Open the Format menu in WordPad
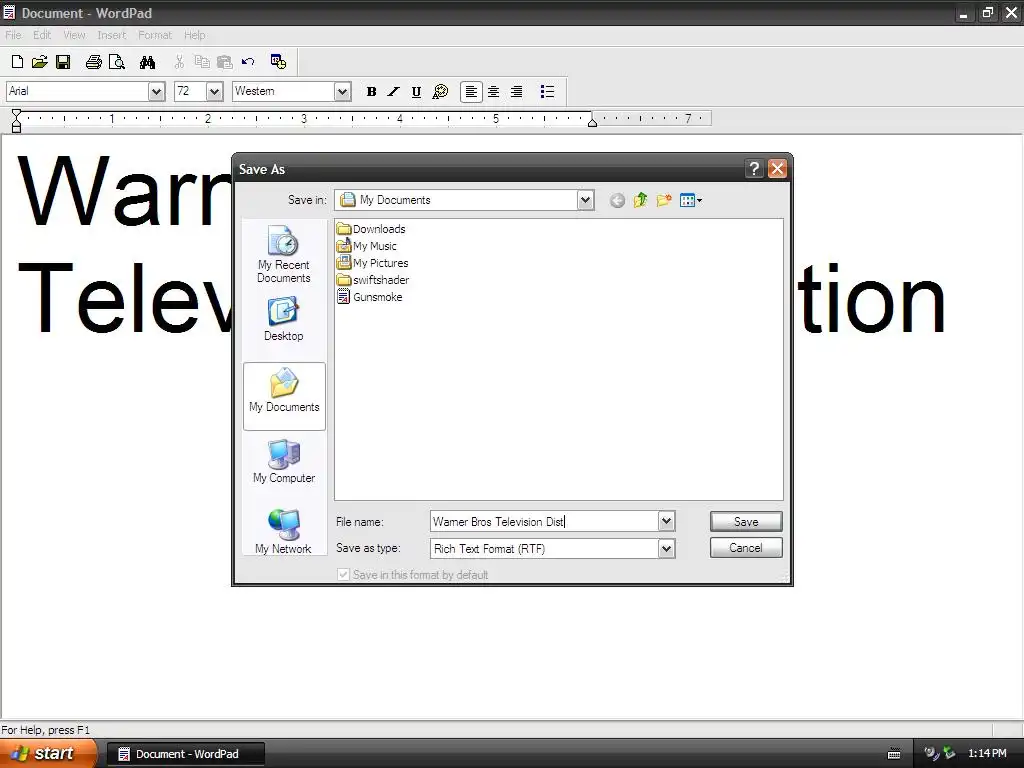The width and height of the screenshot is (1024, 768). (155, 35)
